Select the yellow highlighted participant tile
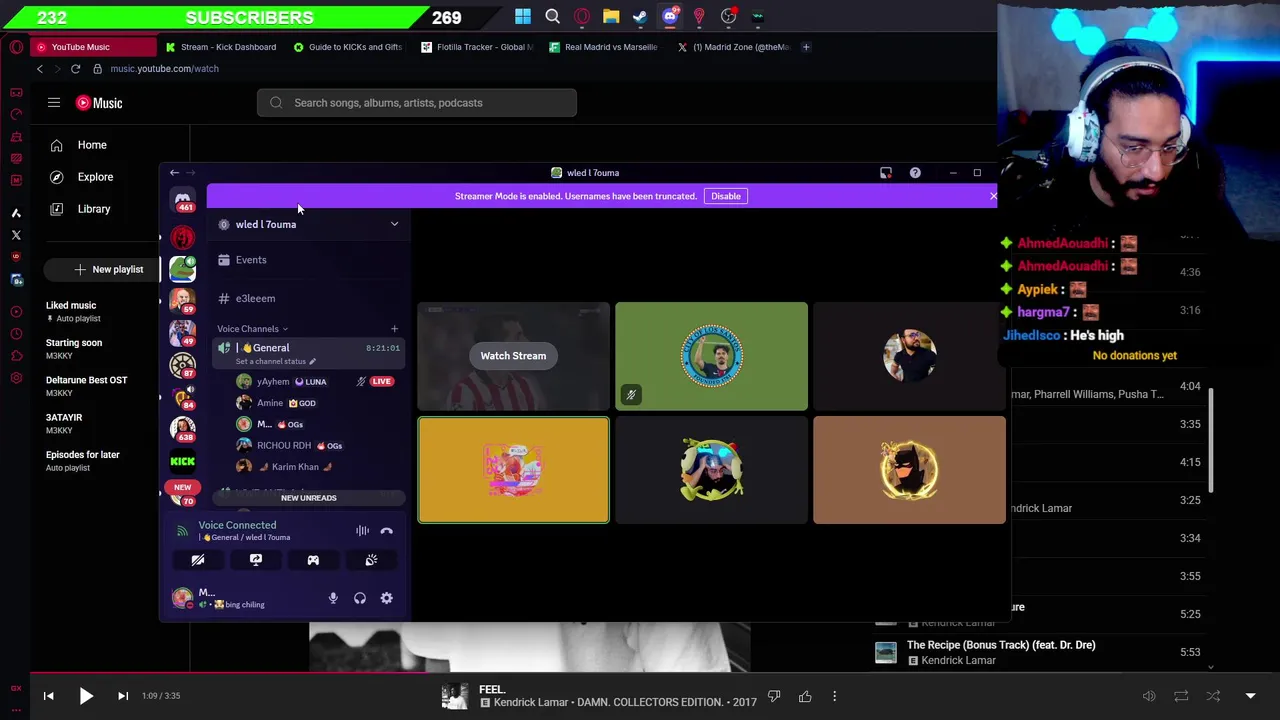The height and width of the screenshot is (720, 1280). tap(513, 470)
